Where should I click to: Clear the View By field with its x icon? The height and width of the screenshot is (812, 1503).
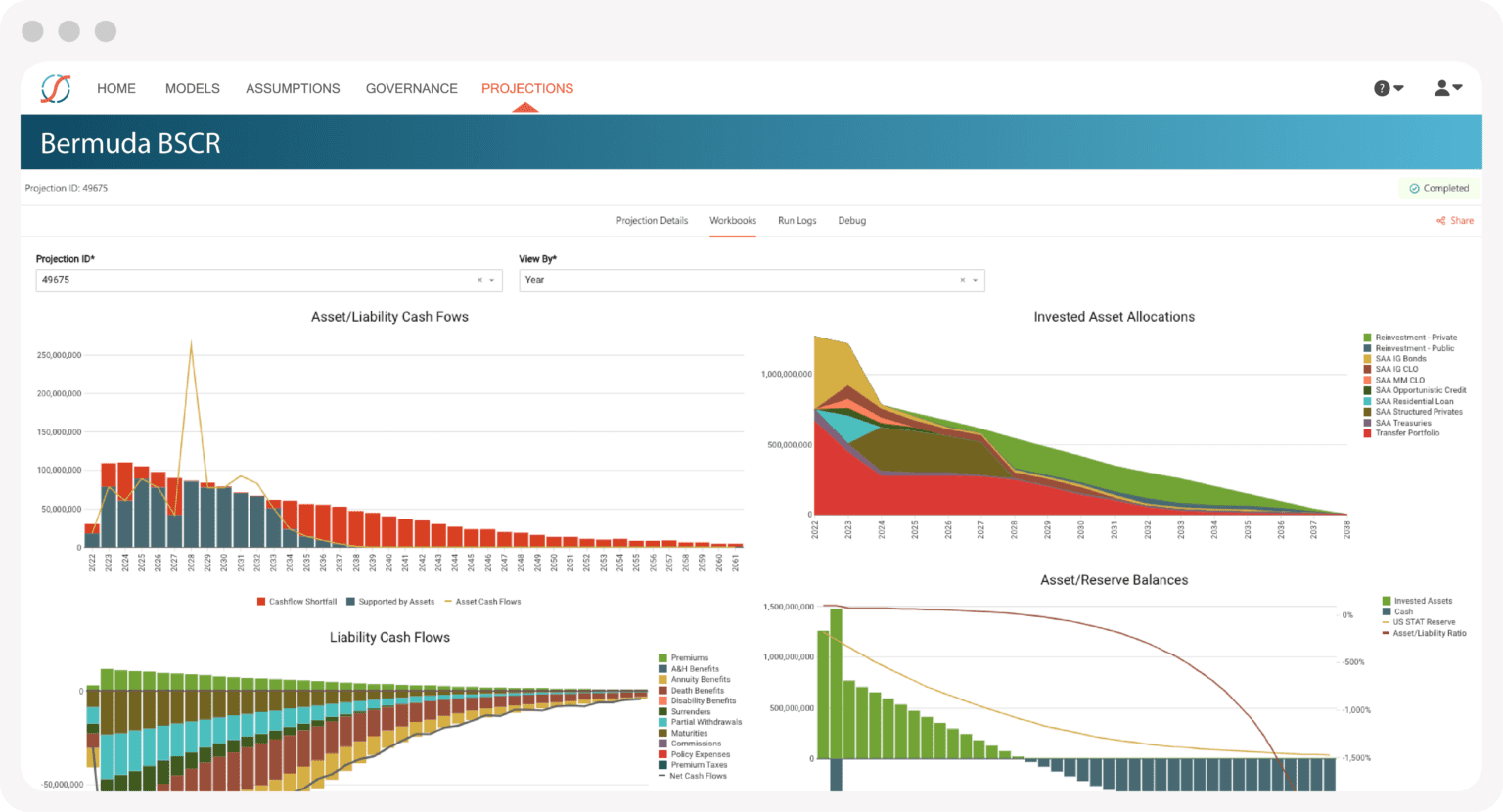[x=962, y=280]
